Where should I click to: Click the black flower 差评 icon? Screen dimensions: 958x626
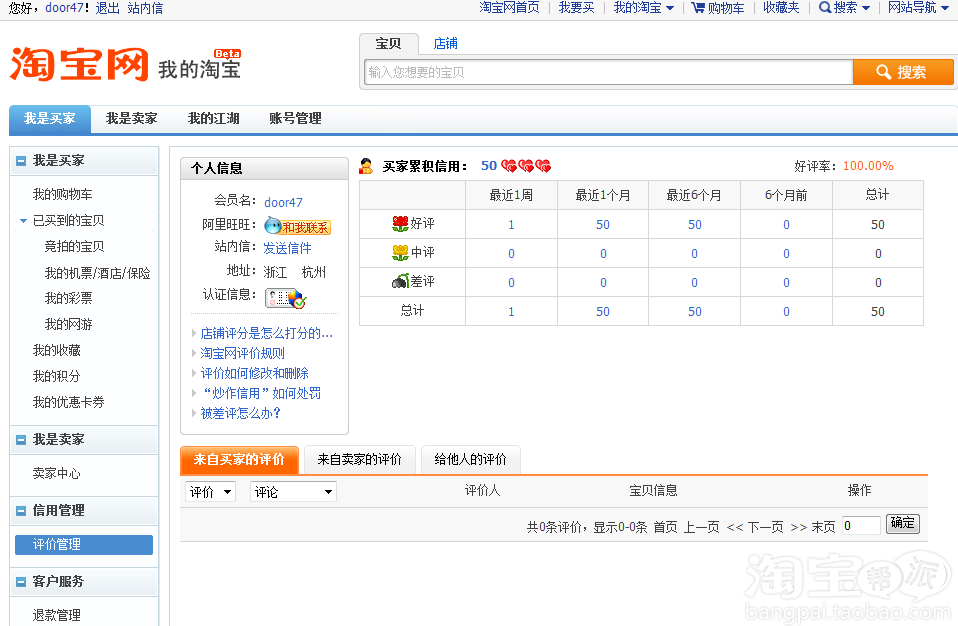[400, 281]
